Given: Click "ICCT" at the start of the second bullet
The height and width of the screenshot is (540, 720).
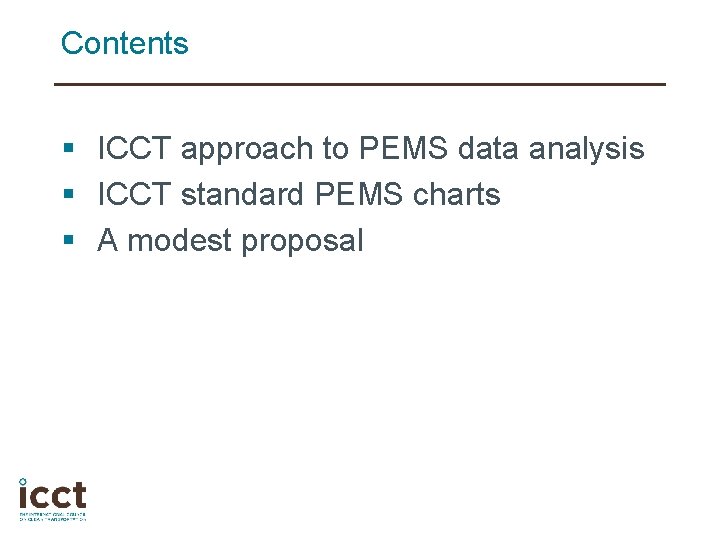Looking at the screenshot, I should 134,195.
